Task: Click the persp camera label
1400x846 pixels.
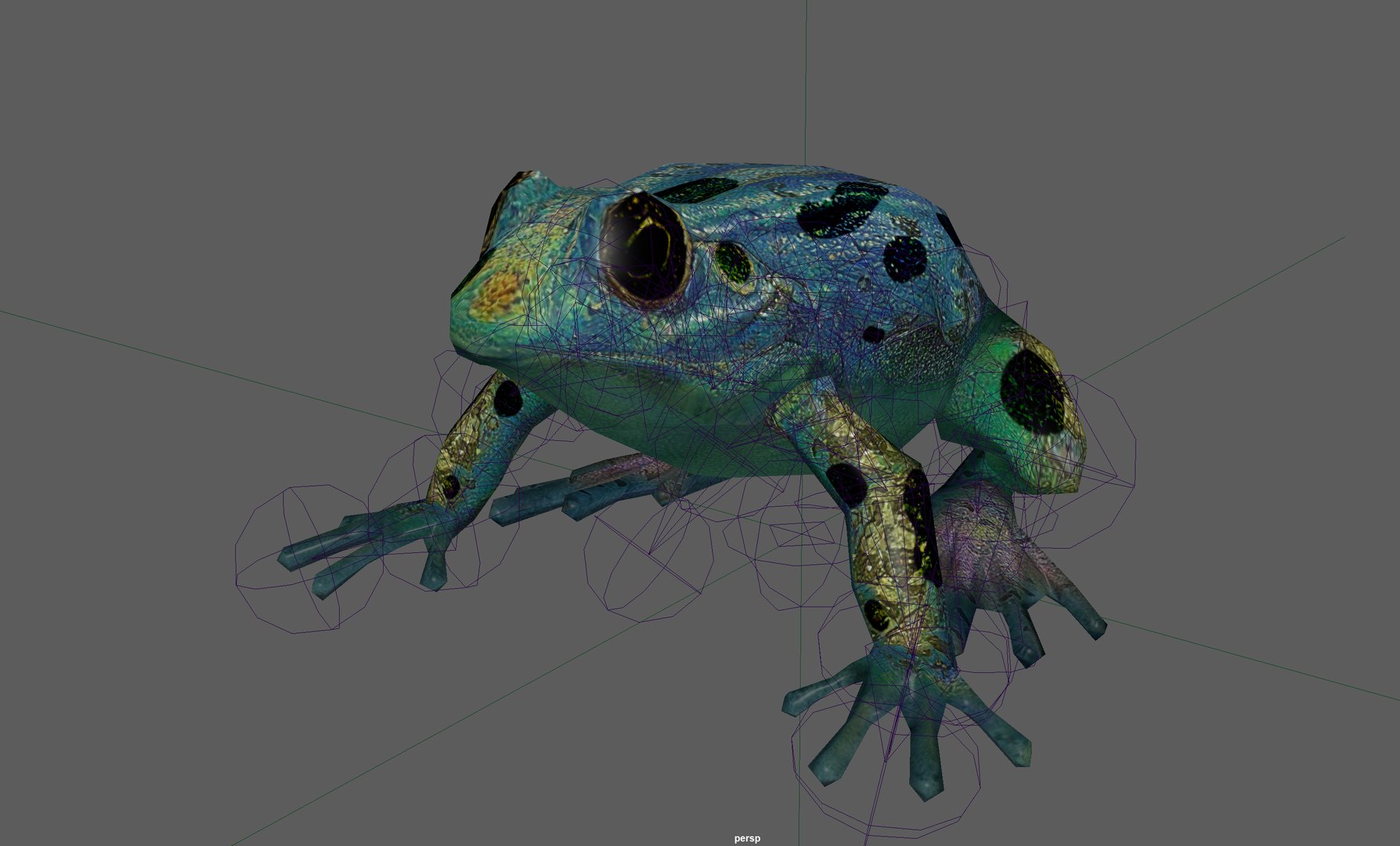Action: (747, 838)
